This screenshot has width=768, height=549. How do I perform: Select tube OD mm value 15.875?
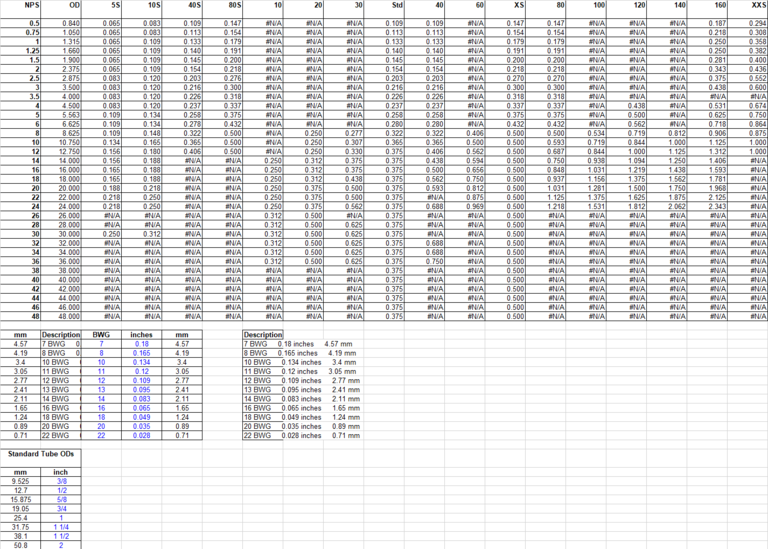pos(21,500)
